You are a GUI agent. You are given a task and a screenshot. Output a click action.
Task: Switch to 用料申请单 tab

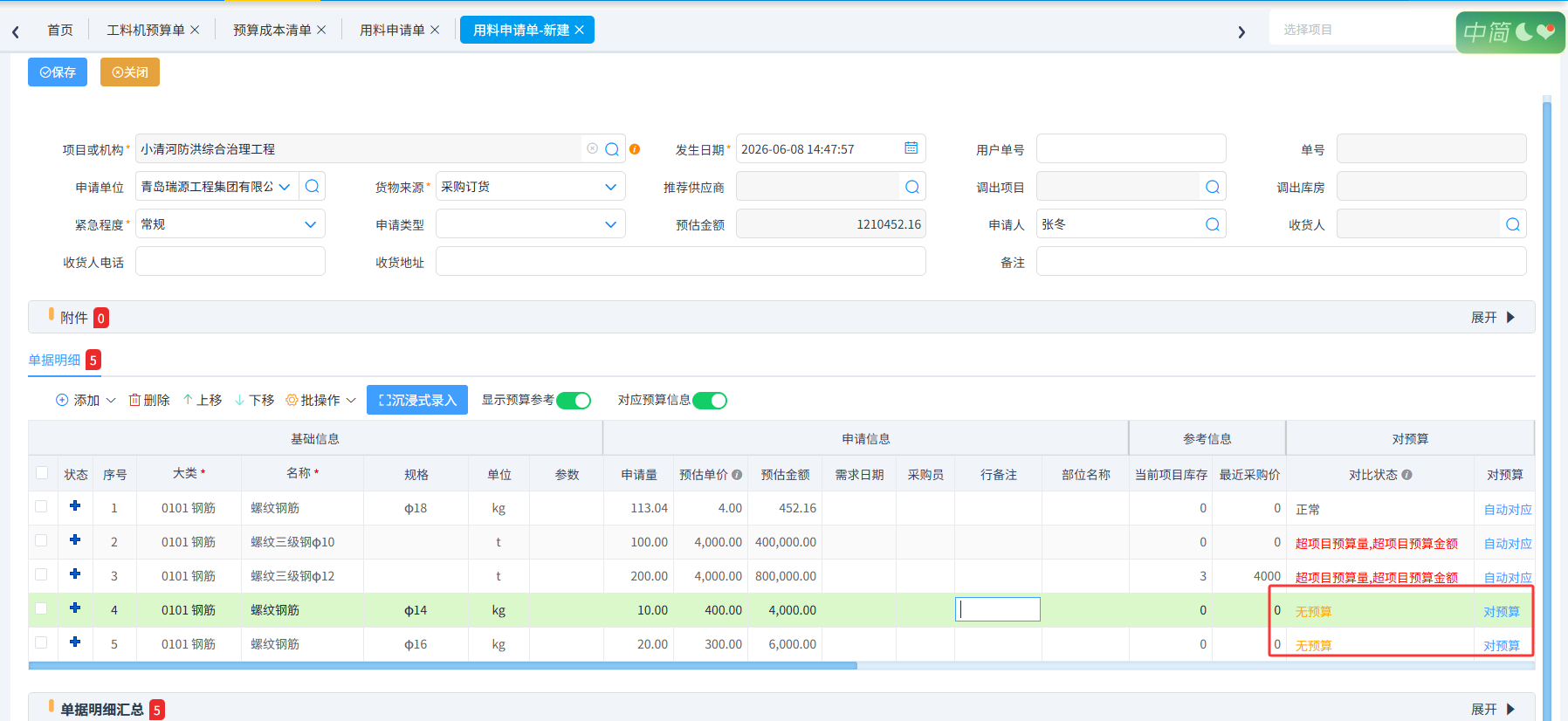[x=392, y=30]
